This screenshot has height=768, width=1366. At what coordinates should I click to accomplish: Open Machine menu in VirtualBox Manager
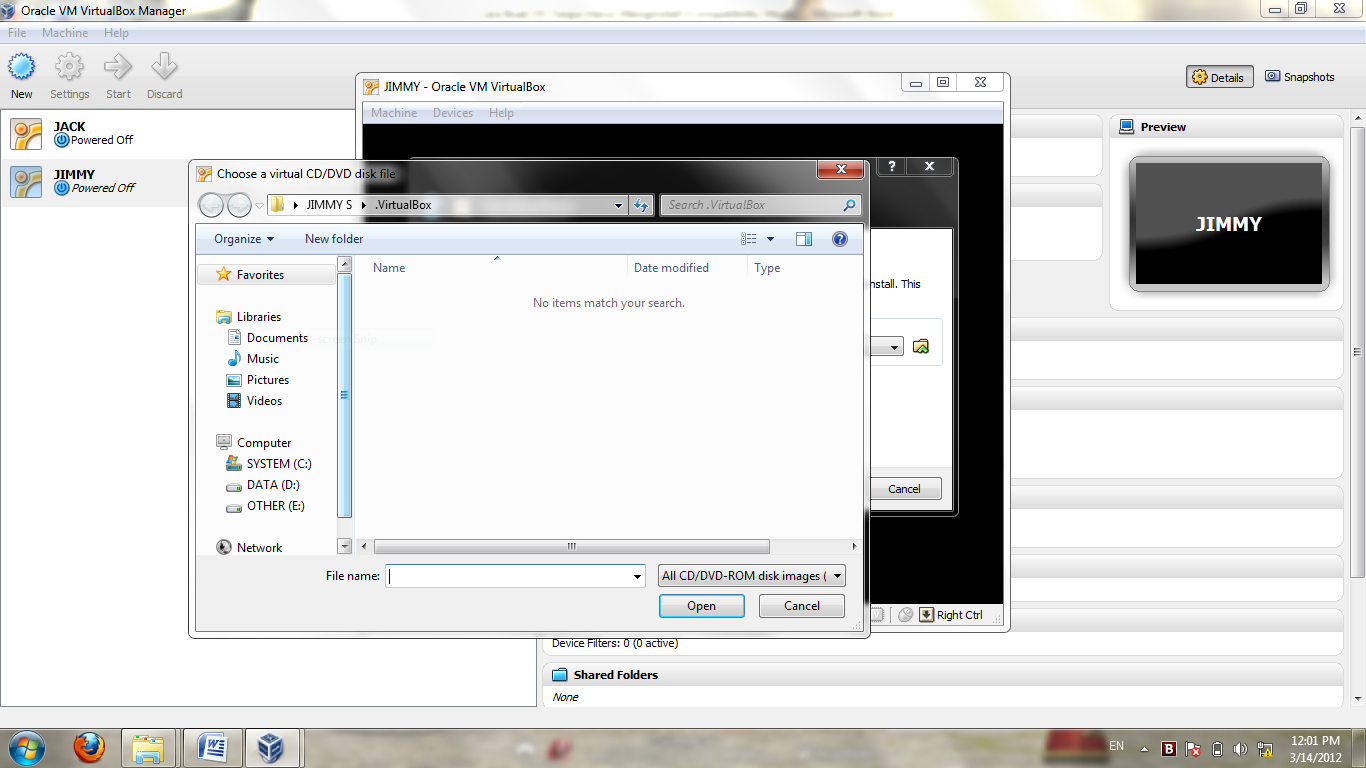65,33
